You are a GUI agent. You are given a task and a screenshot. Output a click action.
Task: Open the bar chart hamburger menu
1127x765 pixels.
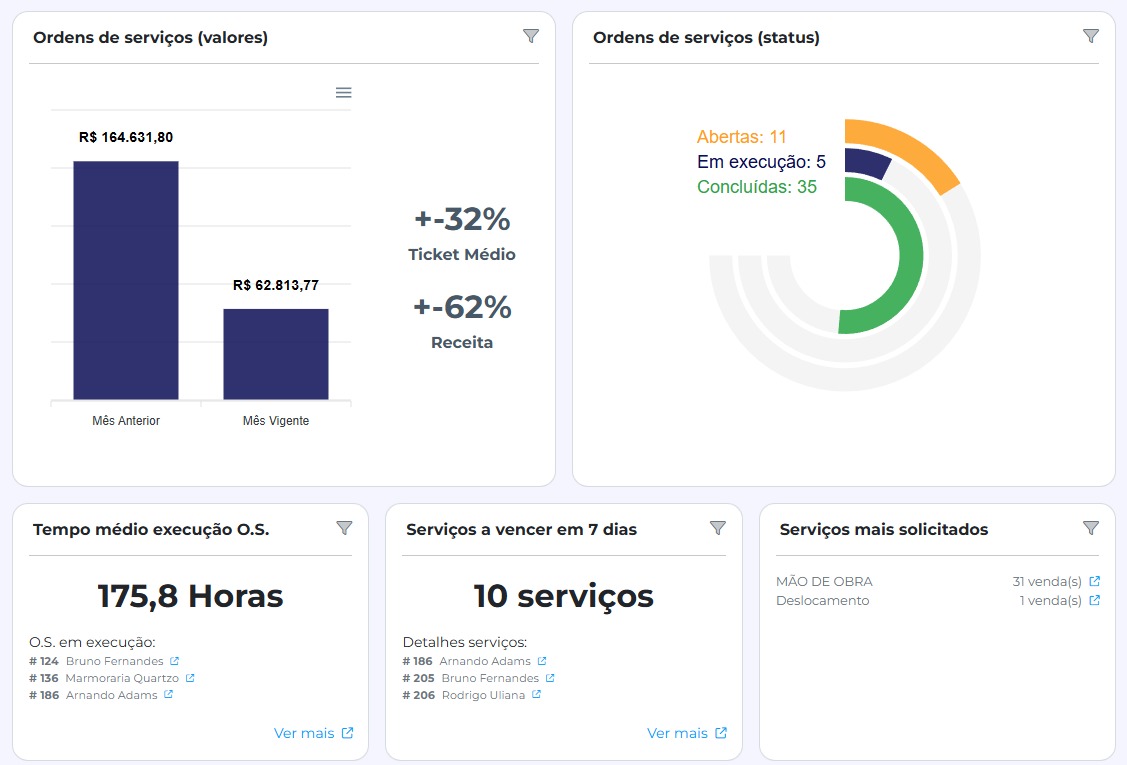pyautogui.click(x=343, y=92)
